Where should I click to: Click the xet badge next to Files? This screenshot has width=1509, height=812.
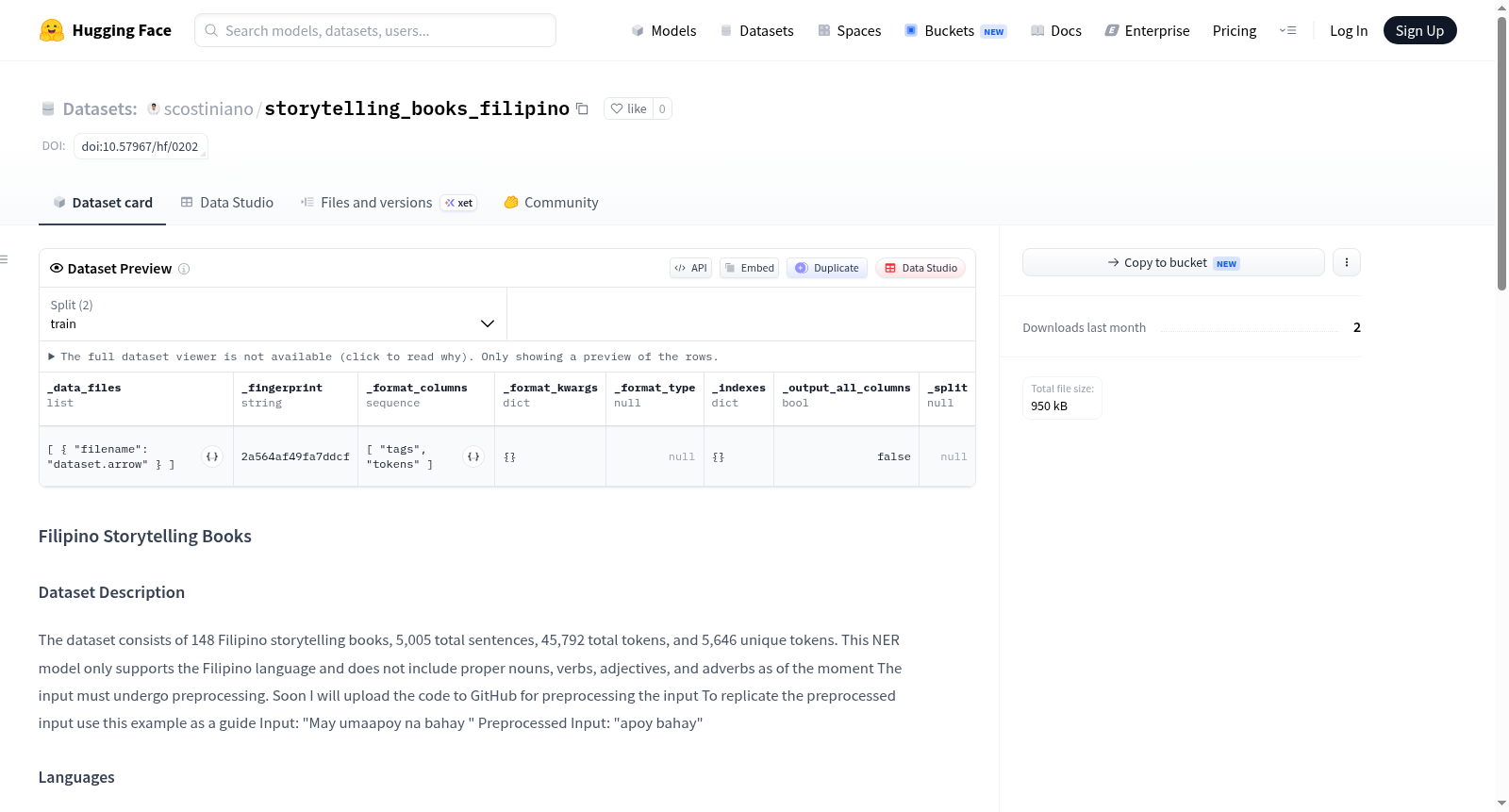[458, 203]
